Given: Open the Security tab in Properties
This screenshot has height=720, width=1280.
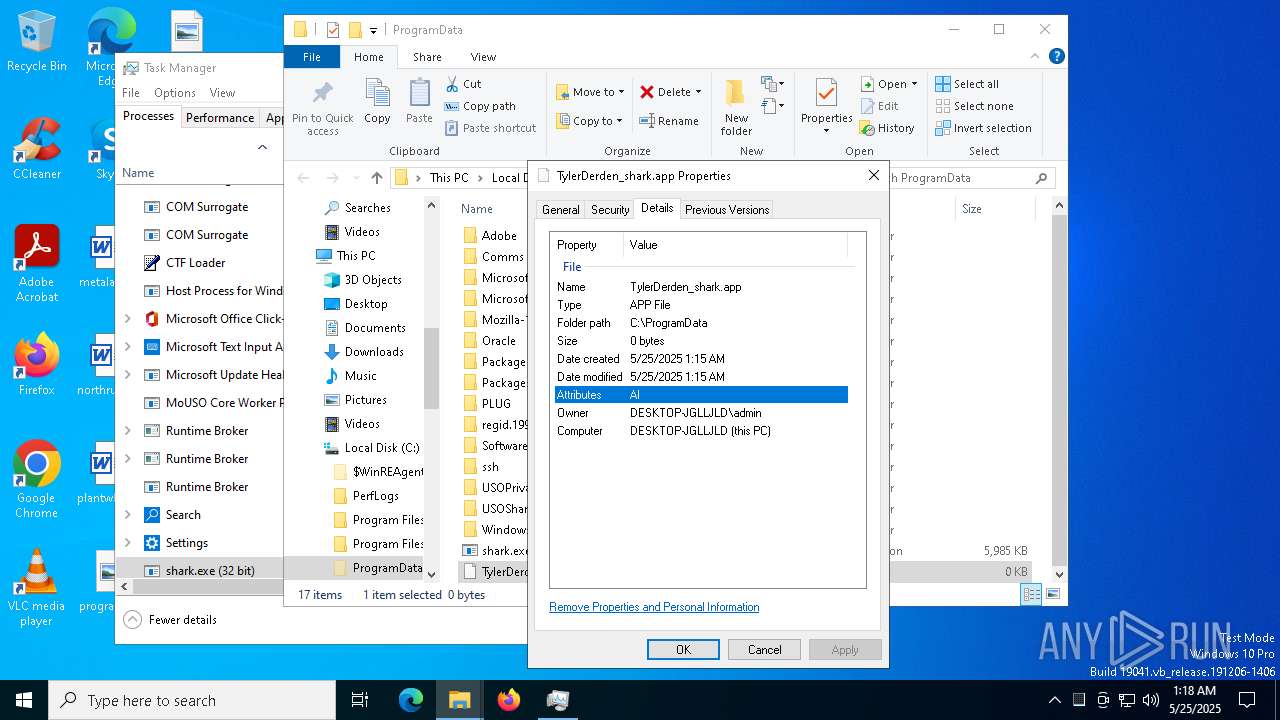Looking at the screenshot, I should 610,210.
